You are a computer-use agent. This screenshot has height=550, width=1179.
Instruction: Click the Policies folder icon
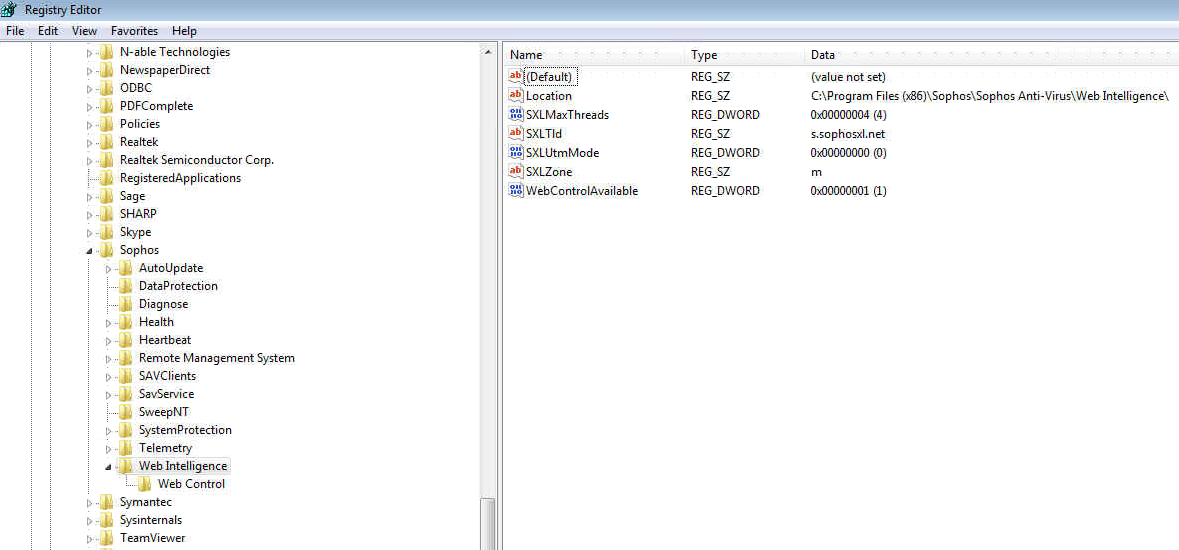107,124
